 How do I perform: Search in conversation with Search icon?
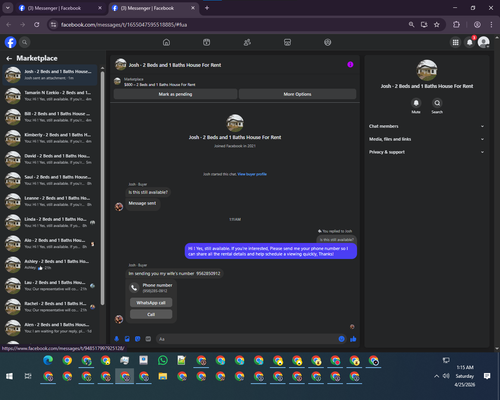point(437,103)
